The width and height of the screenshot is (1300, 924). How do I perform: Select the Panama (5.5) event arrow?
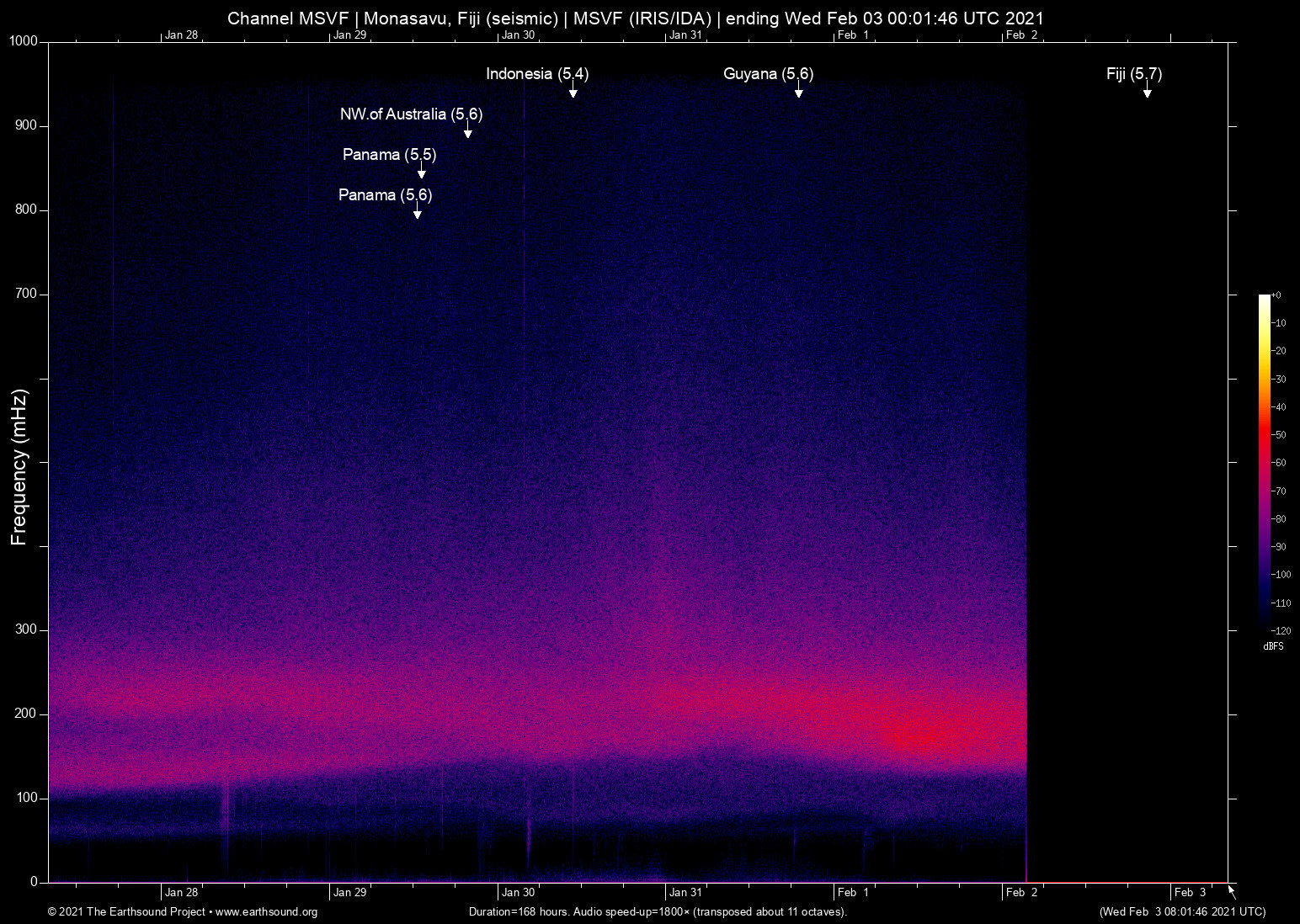(x=421, y=172)
